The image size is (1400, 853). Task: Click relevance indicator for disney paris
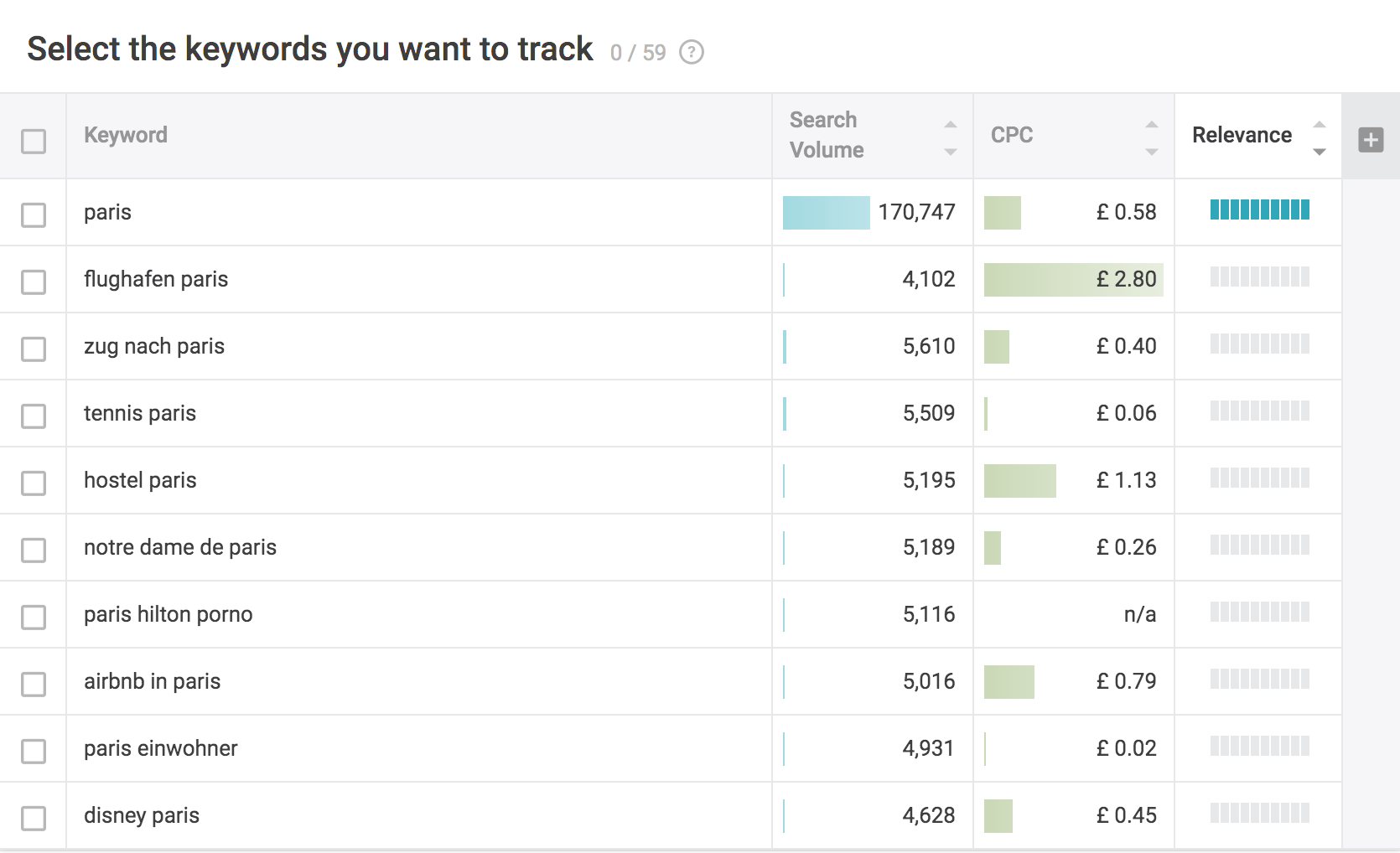1259,814
